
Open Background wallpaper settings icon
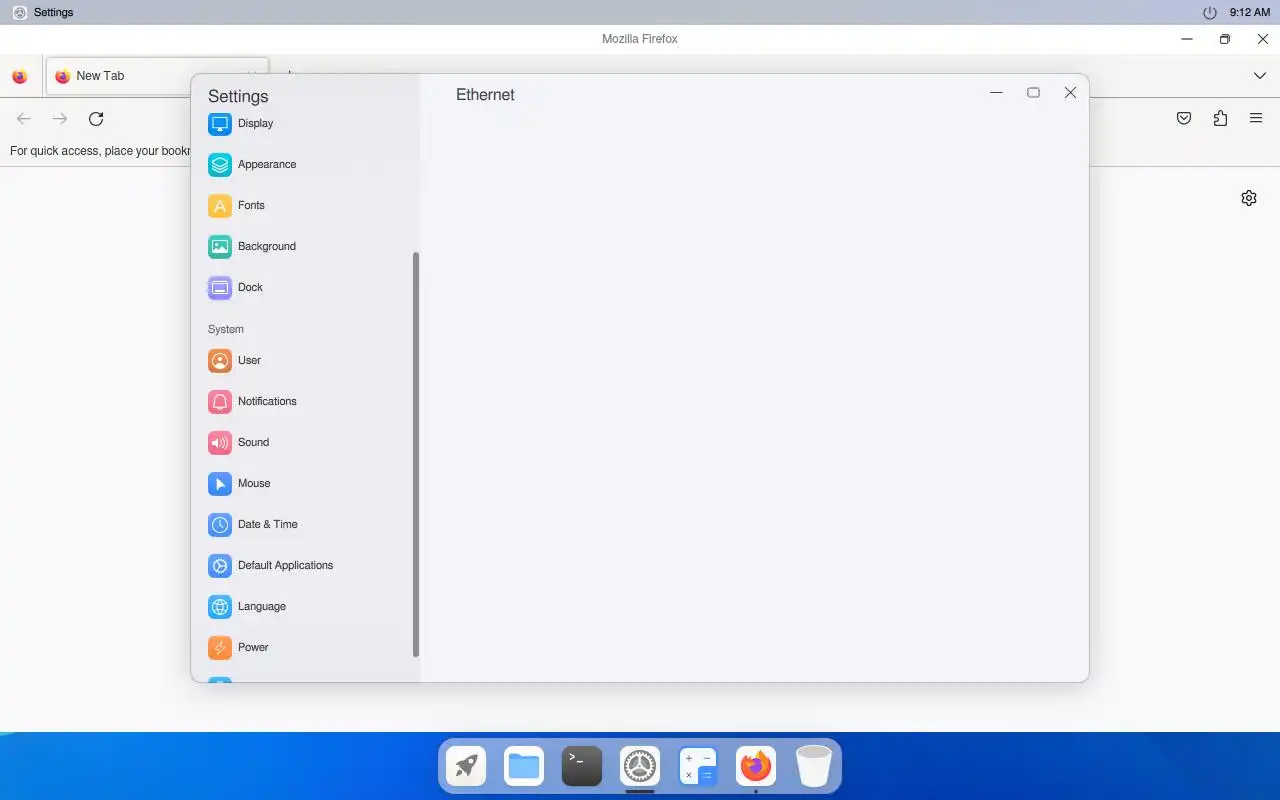[220, 247]
